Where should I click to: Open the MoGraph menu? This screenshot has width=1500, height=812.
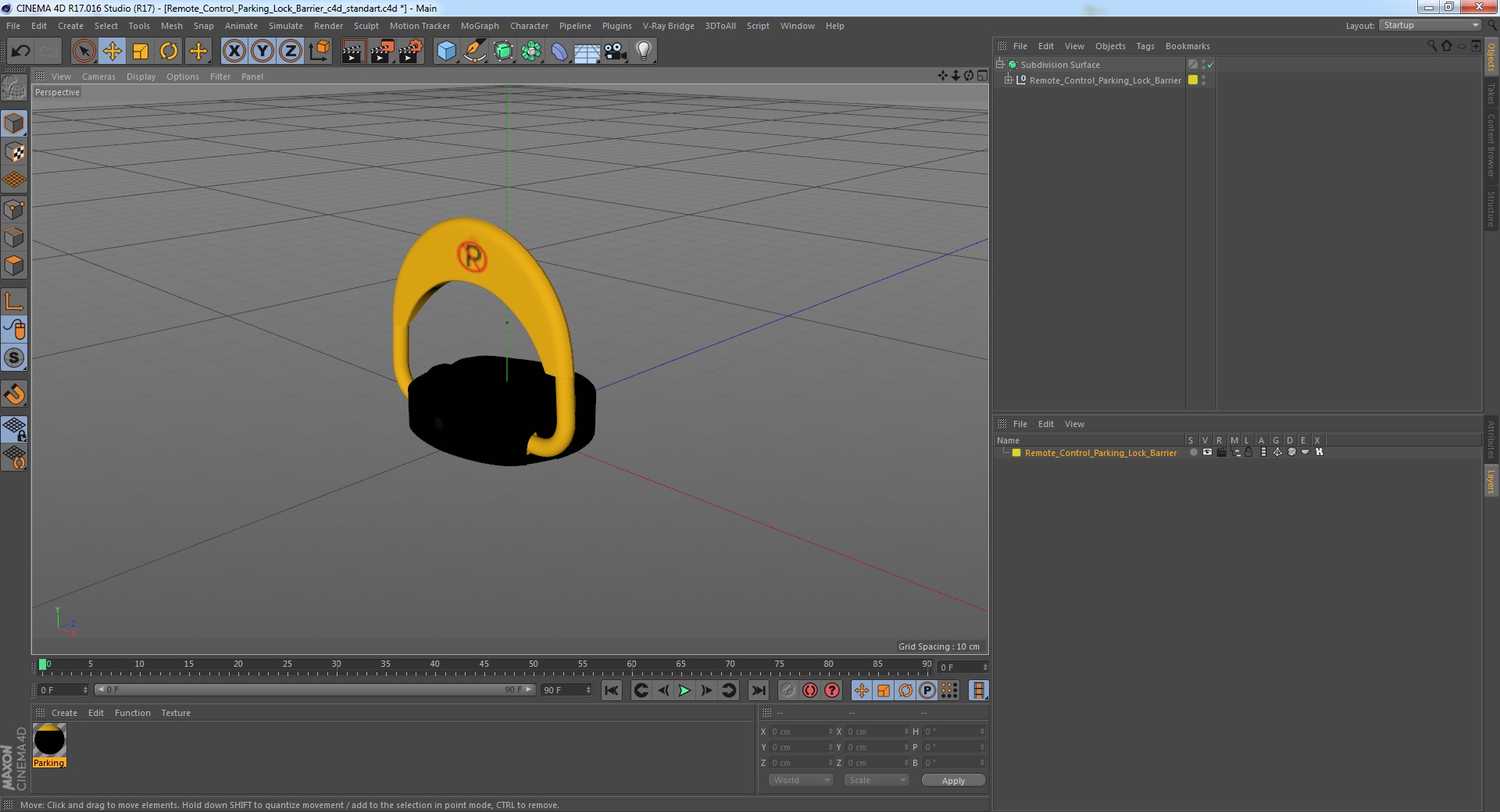click(480, 26)
